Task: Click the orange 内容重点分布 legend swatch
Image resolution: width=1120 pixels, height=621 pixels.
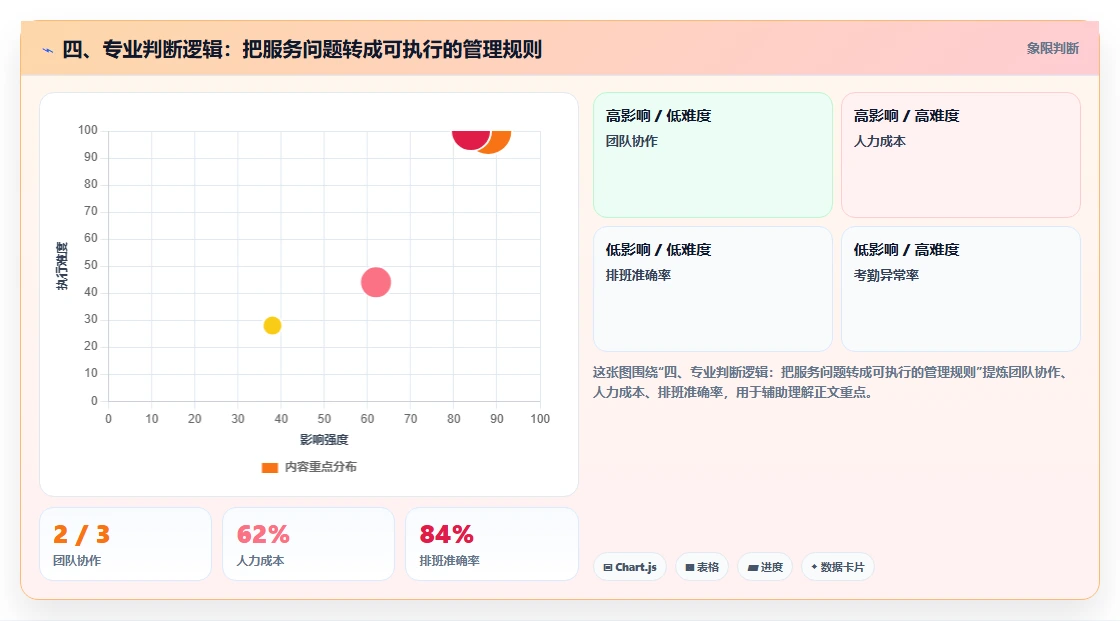Action: (269, 467)
